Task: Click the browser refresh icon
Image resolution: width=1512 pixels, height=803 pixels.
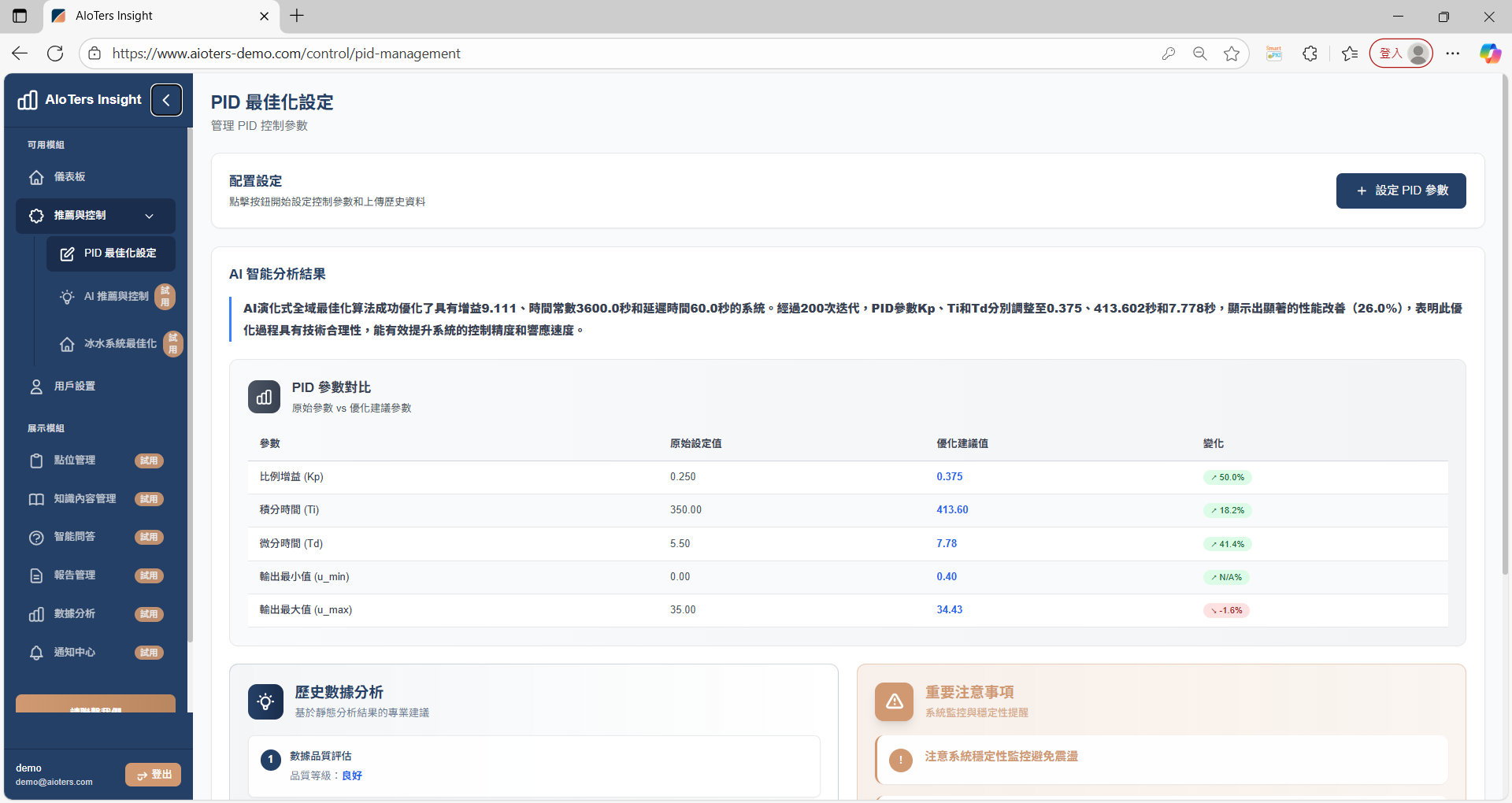Action: coord(55,54)
